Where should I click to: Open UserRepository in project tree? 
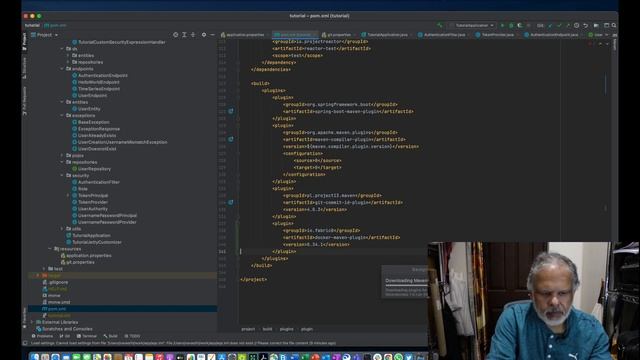click(x=94, y=169)
